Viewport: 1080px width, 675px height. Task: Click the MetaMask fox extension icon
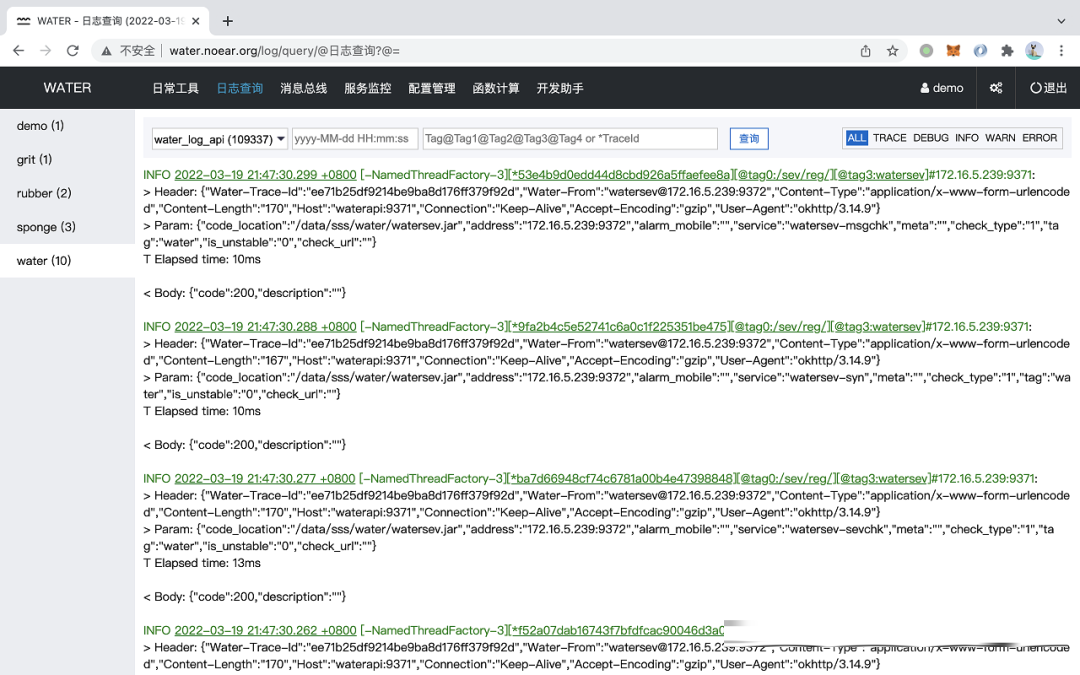[x=954, y=51]
